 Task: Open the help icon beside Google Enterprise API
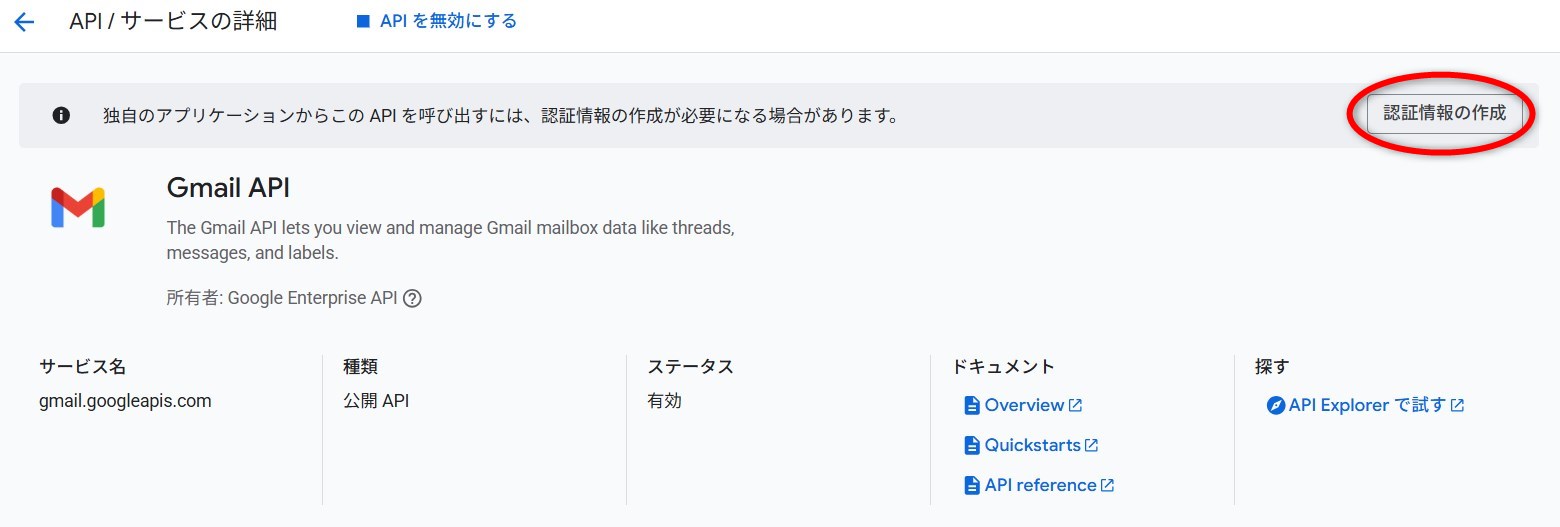412,298
